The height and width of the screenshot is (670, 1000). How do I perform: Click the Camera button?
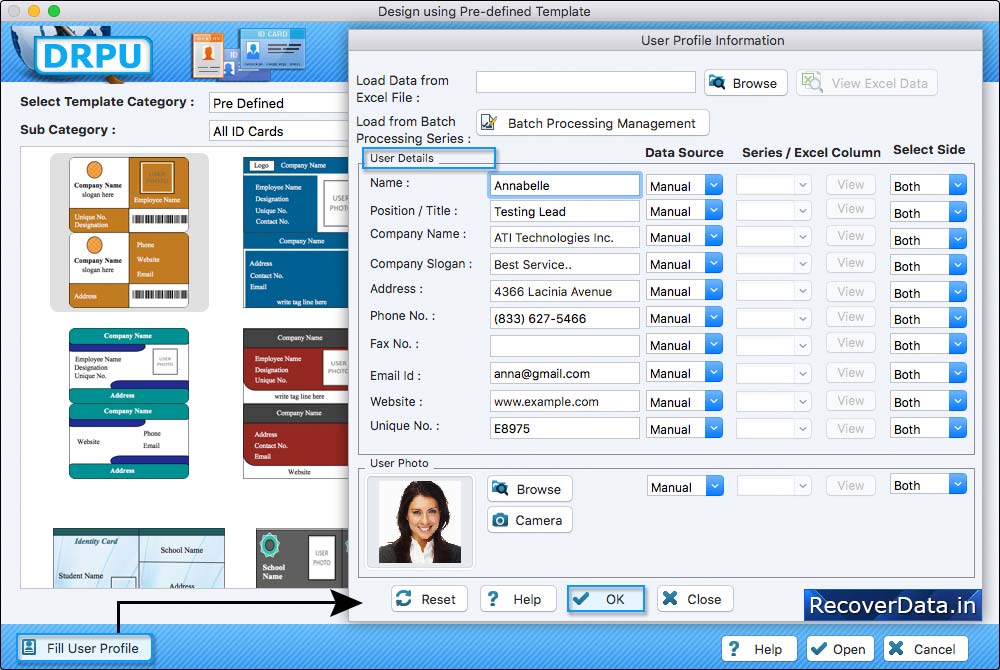(529, 520)
